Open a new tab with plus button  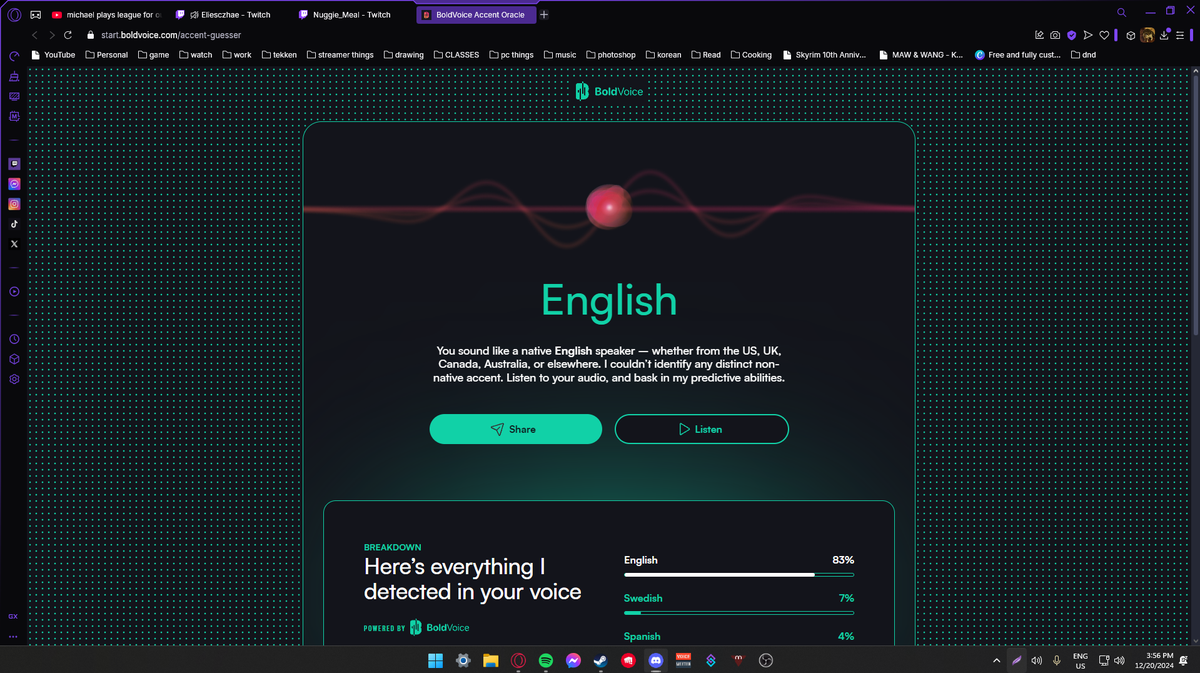(x=544, y=15)
